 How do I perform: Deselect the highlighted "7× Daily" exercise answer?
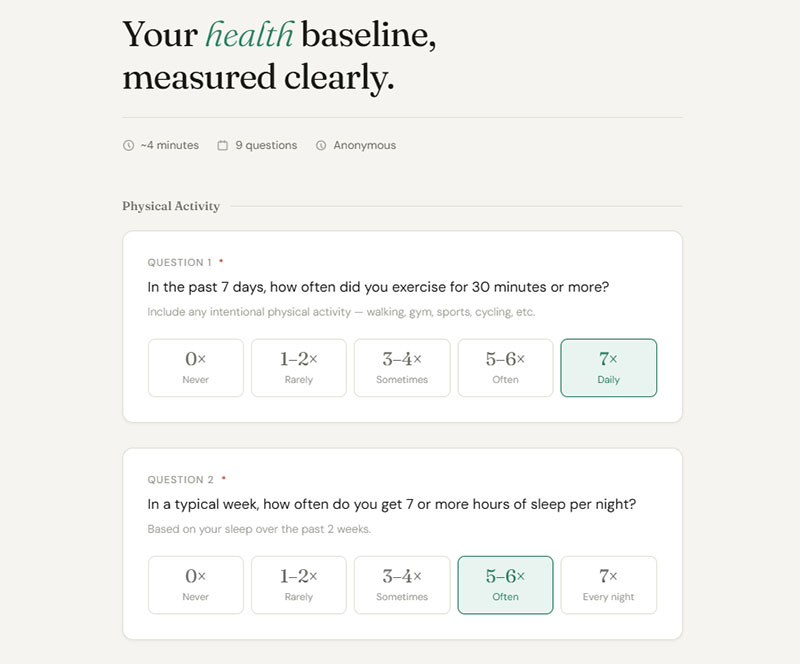coord(608,368)
